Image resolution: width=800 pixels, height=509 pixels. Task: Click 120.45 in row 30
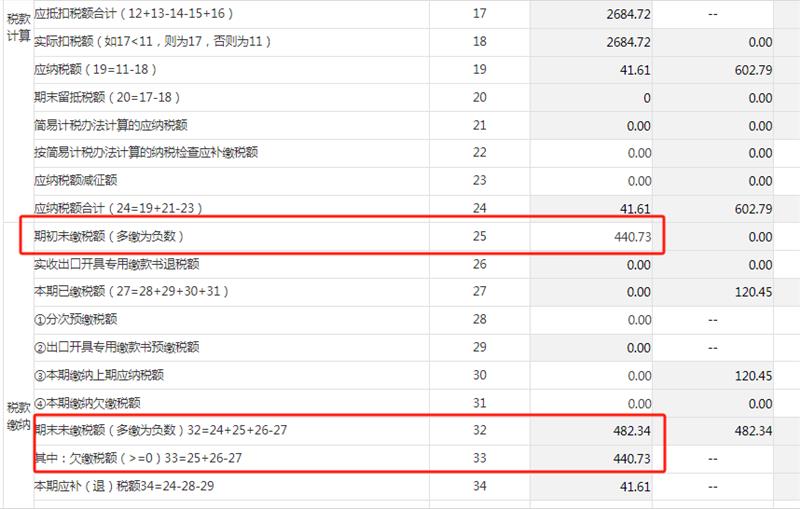[x=751, y=375]
